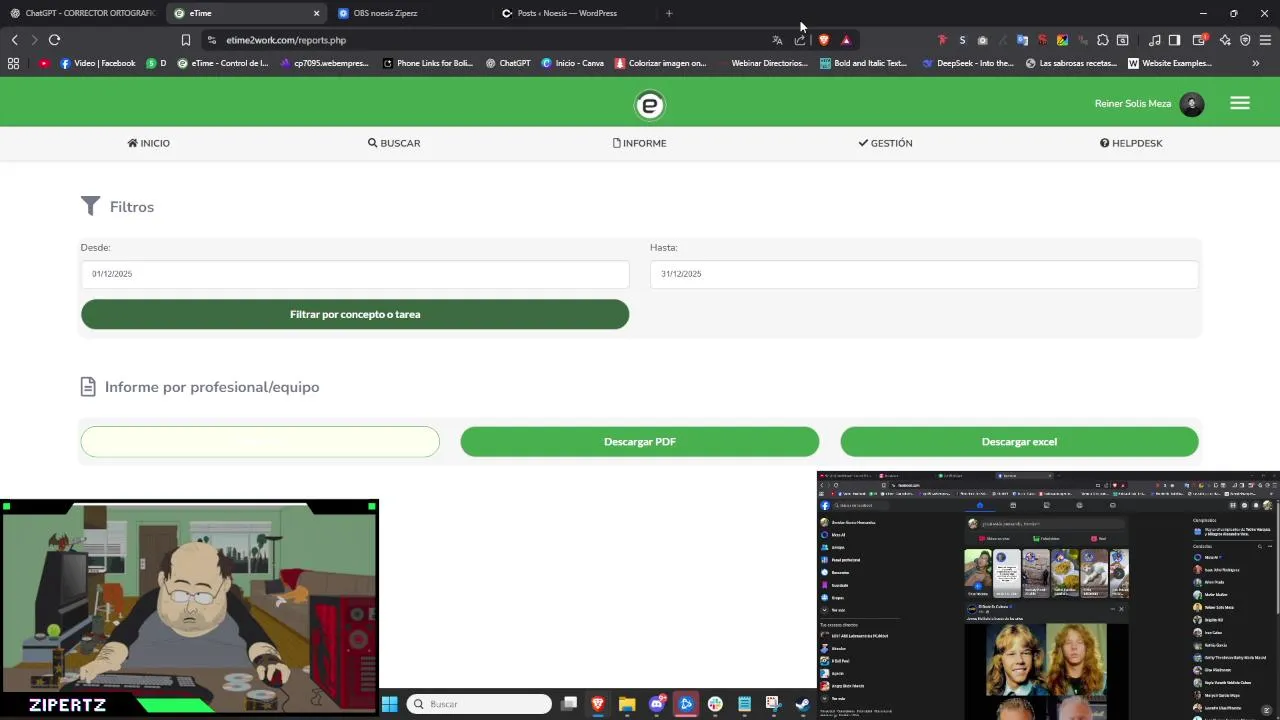Screen dimensions: 1280x720
Task: Open Website Examples bookmark
Action: point(1170,63)
